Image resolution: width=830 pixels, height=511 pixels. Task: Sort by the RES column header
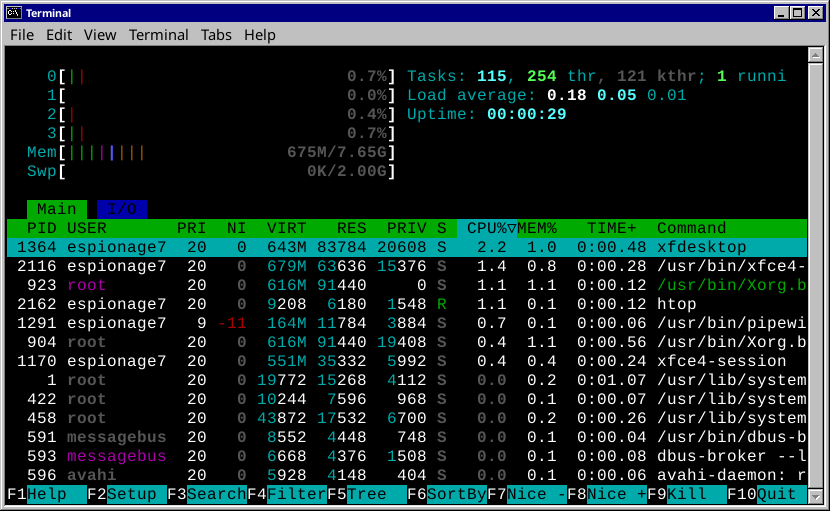(x=351, y=228)
